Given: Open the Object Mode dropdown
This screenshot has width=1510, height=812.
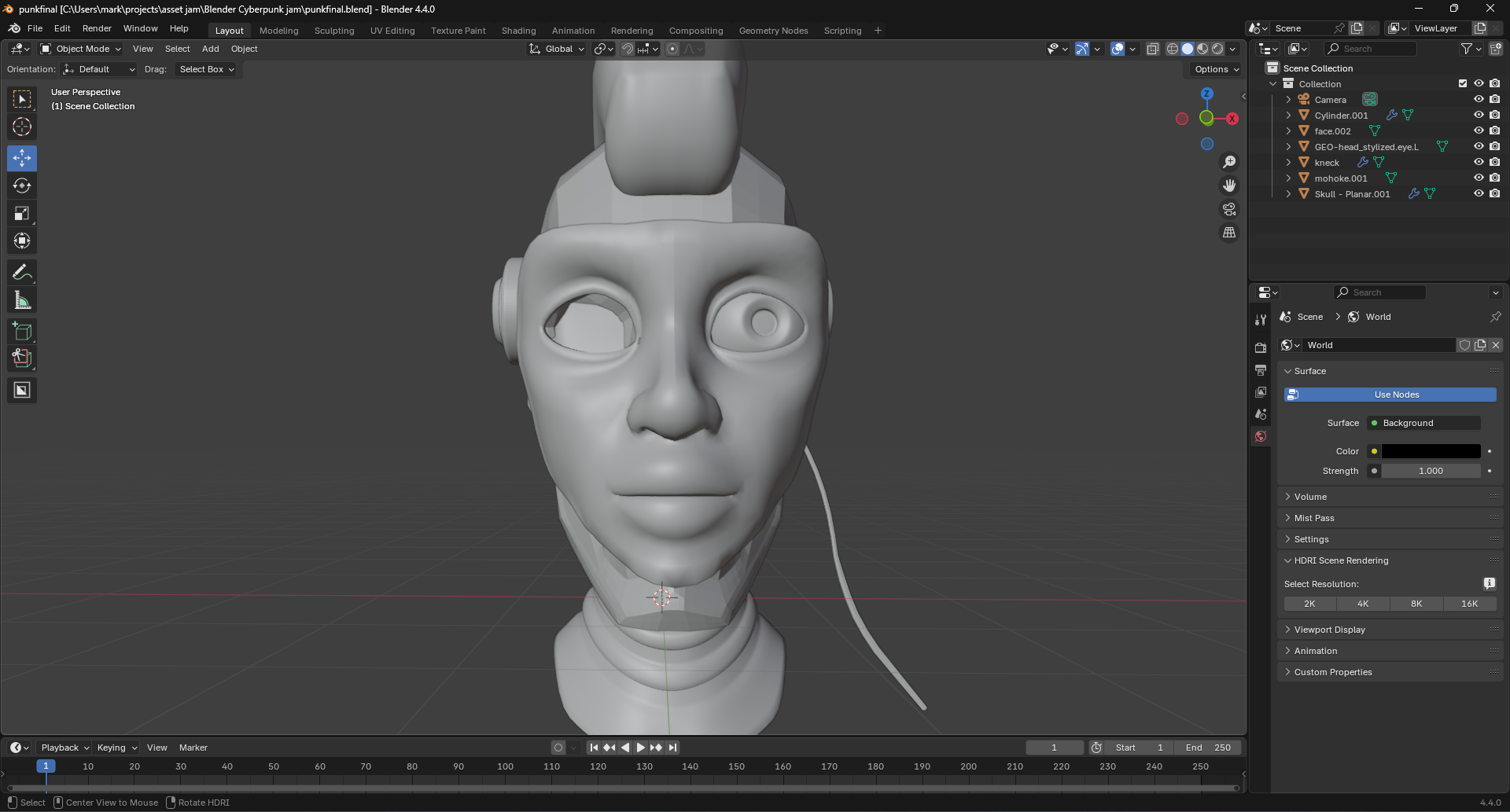Looking at the screenshot, I should pos(81,49).
